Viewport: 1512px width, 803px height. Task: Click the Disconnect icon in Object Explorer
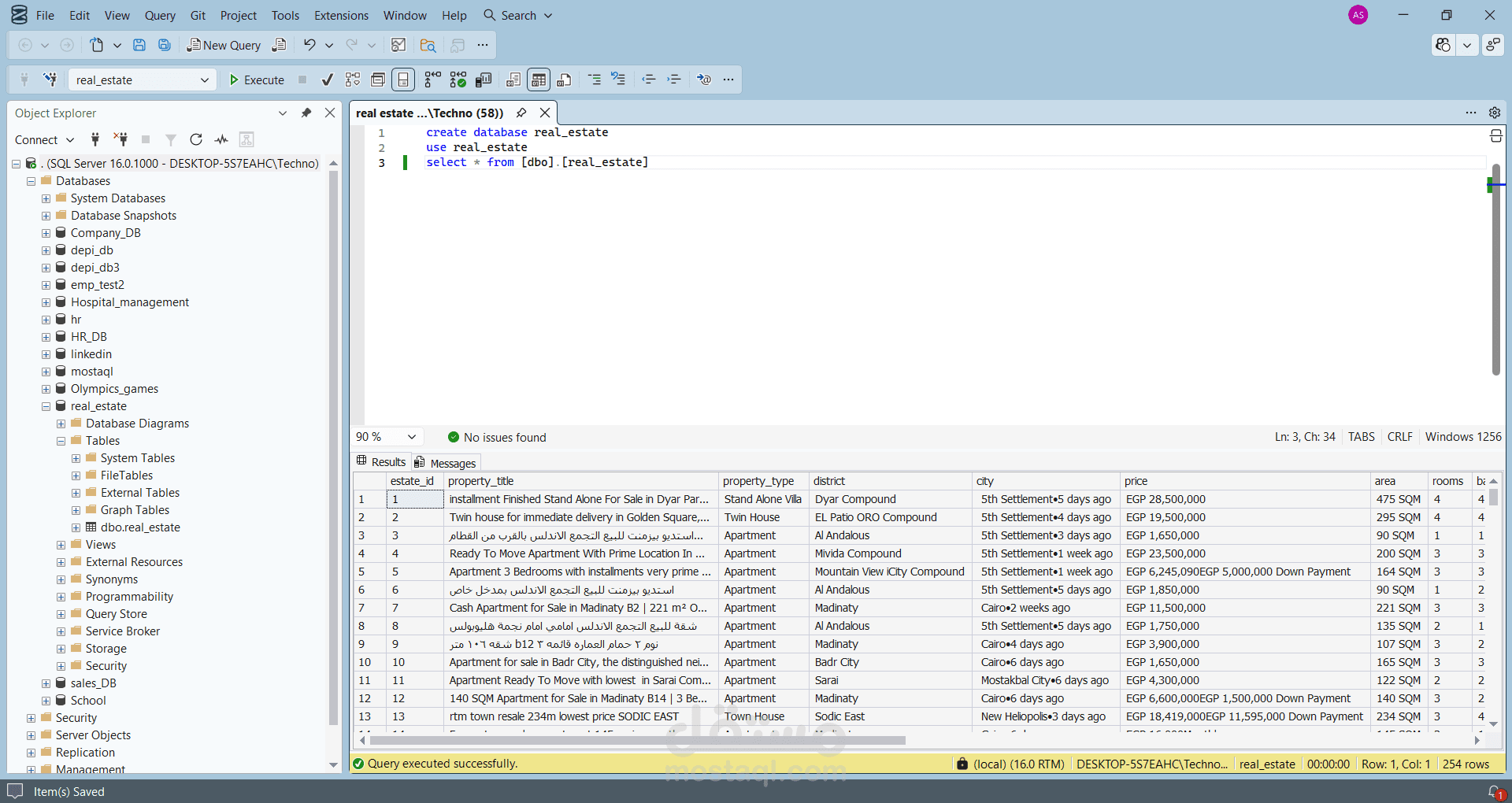[120, 139]
